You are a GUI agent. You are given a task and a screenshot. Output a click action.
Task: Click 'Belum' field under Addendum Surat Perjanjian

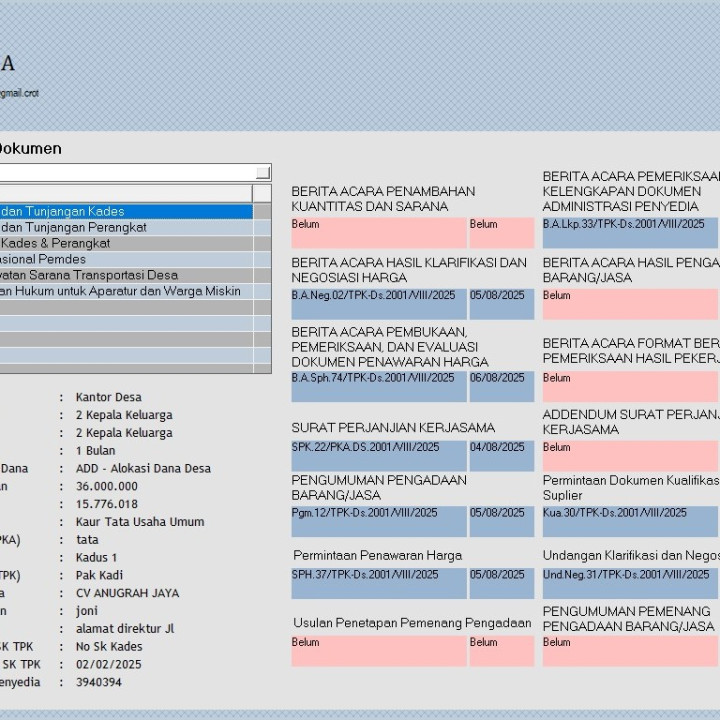coord(630,455)
